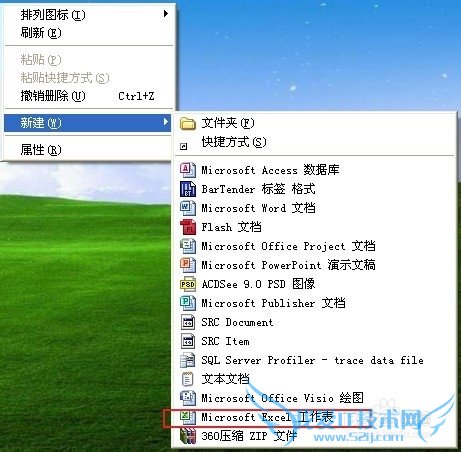Click the red Flash document icon

pyautogui.click(x=188, y=227)
